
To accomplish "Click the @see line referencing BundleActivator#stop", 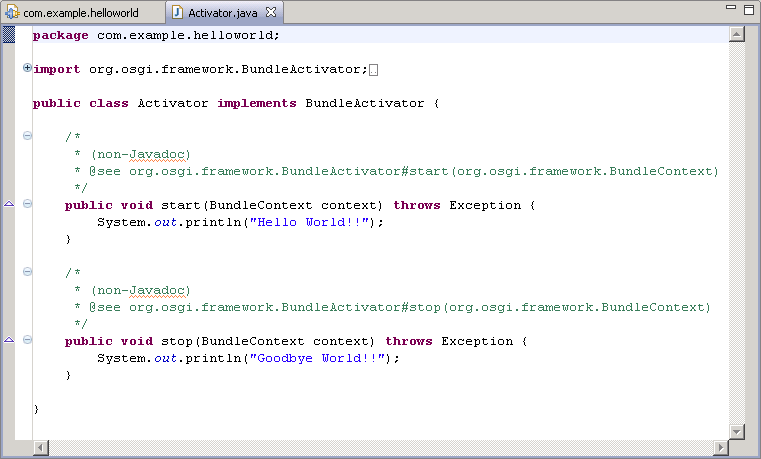I will click(x=392, y=307).
